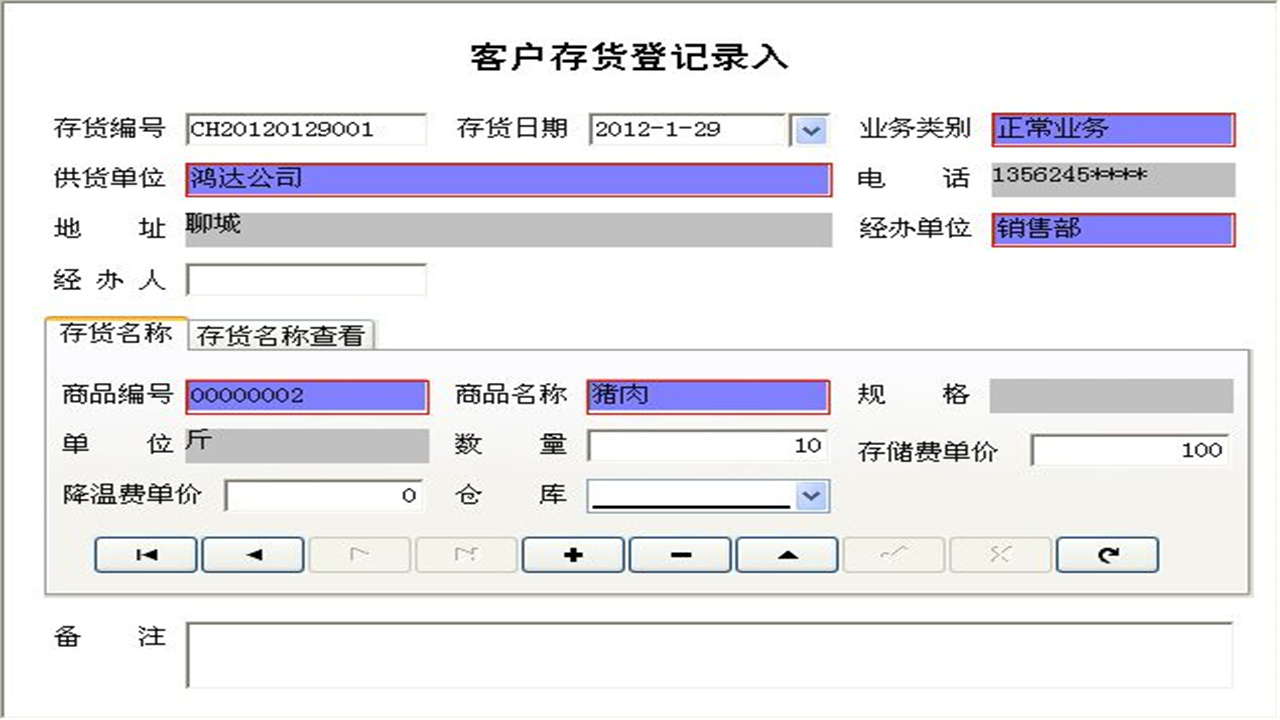Select the 业务类别 field showing 正常业务
1280x720 pixels.
tap(1112, 129)
